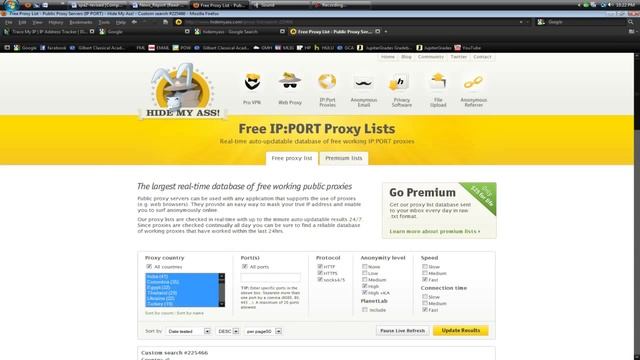Open the Contact link in top navigation
Viewport: 640px width, 360px height.
point(482,57)
